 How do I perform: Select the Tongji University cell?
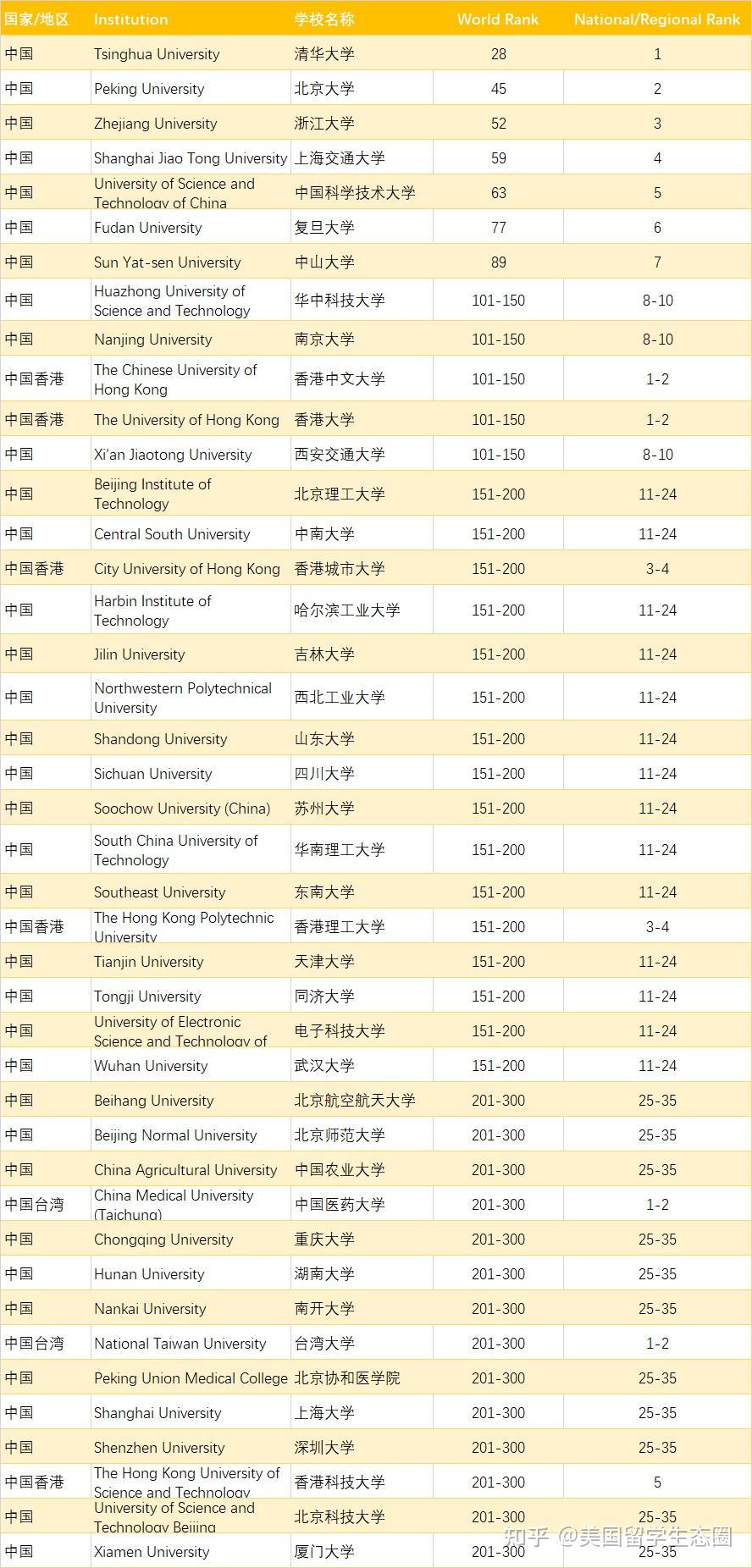pyautogui.click(x=191, y=997)
